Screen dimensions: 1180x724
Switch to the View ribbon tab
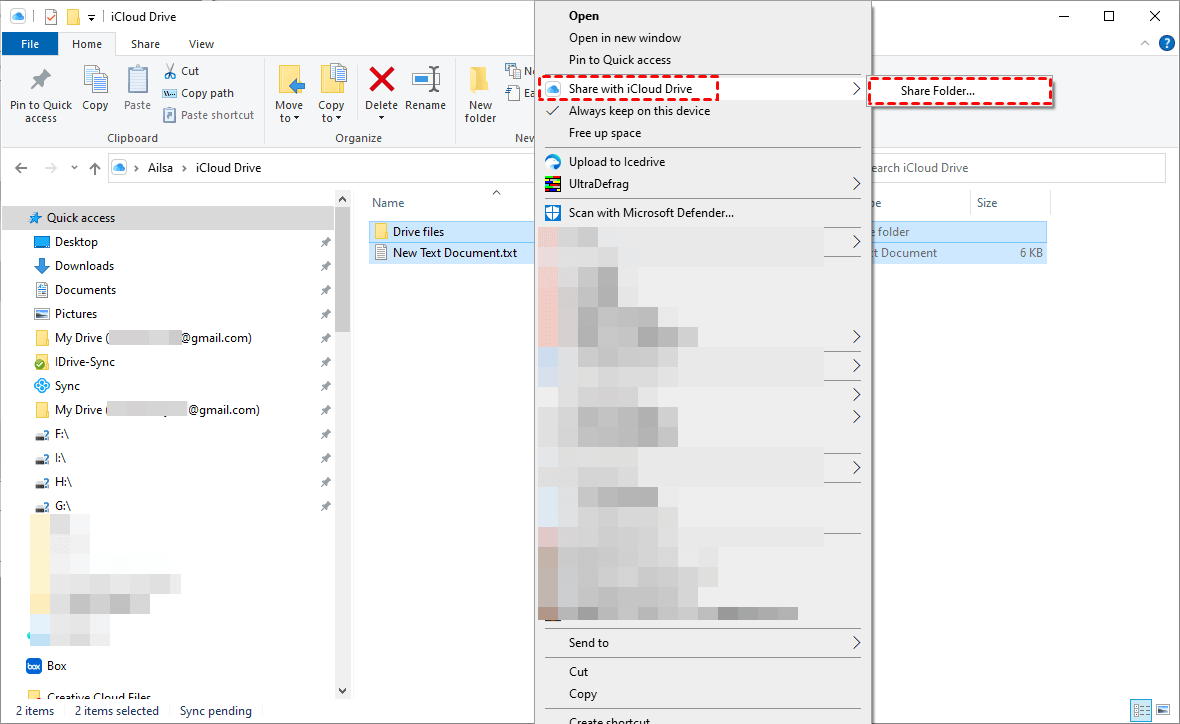pos(201,44)
